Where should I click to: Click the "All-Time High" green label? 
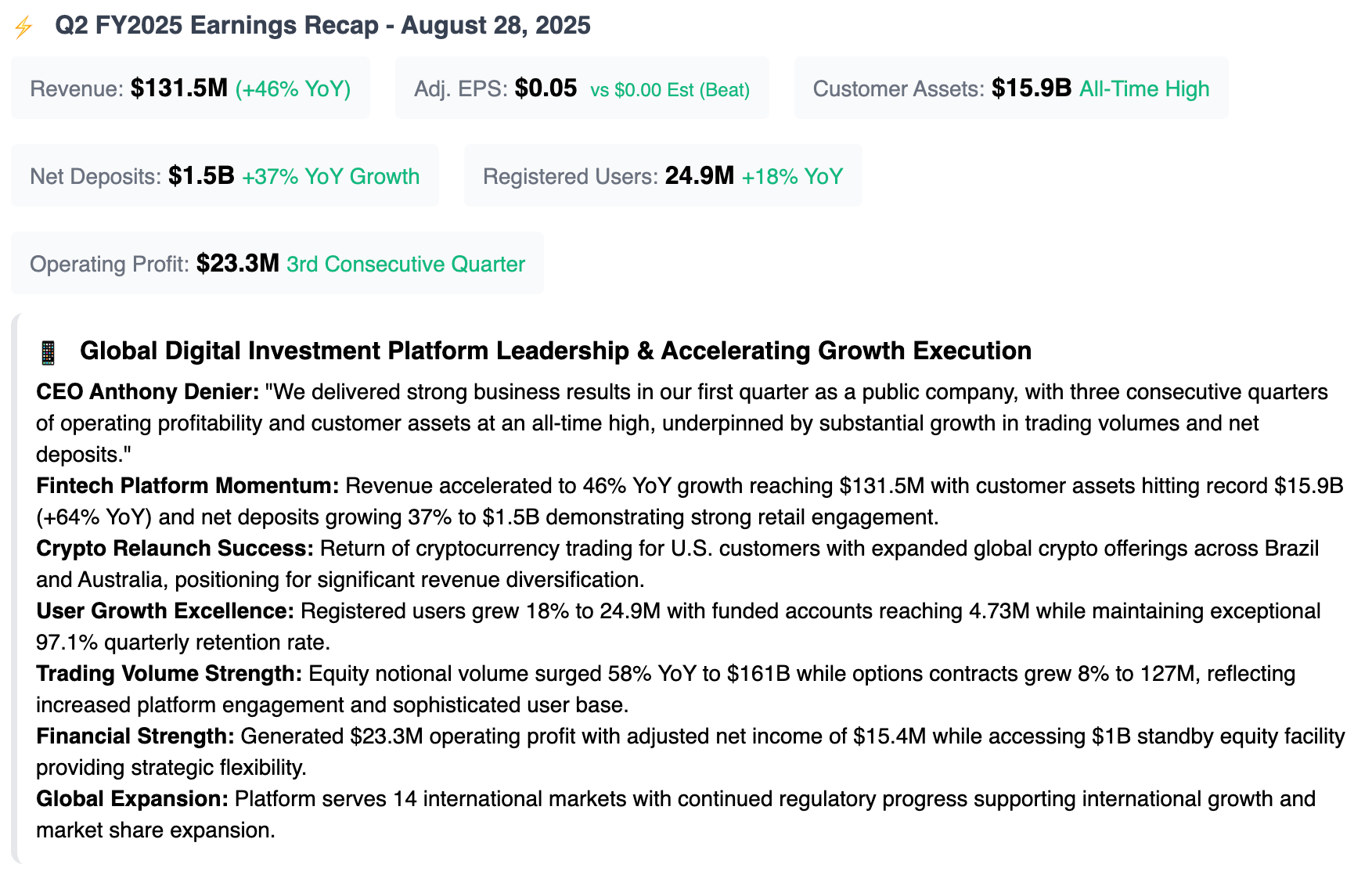click(1144, 89)
